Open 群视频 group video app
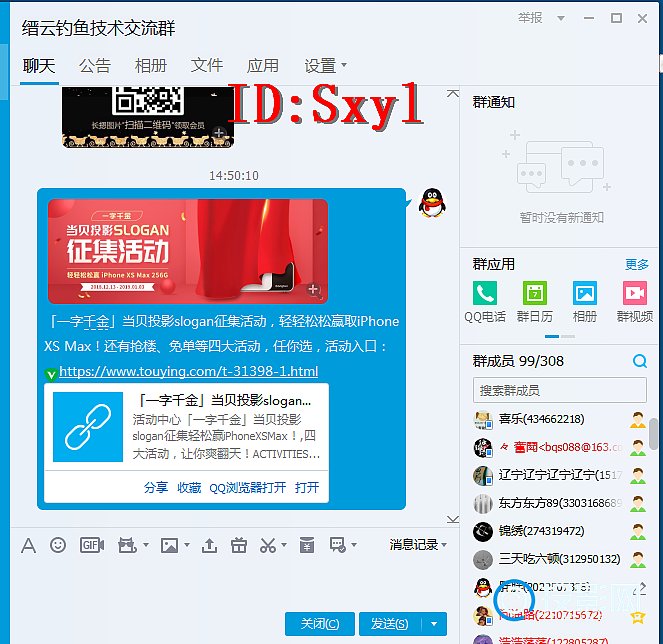This screenshot has height=644, width=663. [x=635, y=302]
